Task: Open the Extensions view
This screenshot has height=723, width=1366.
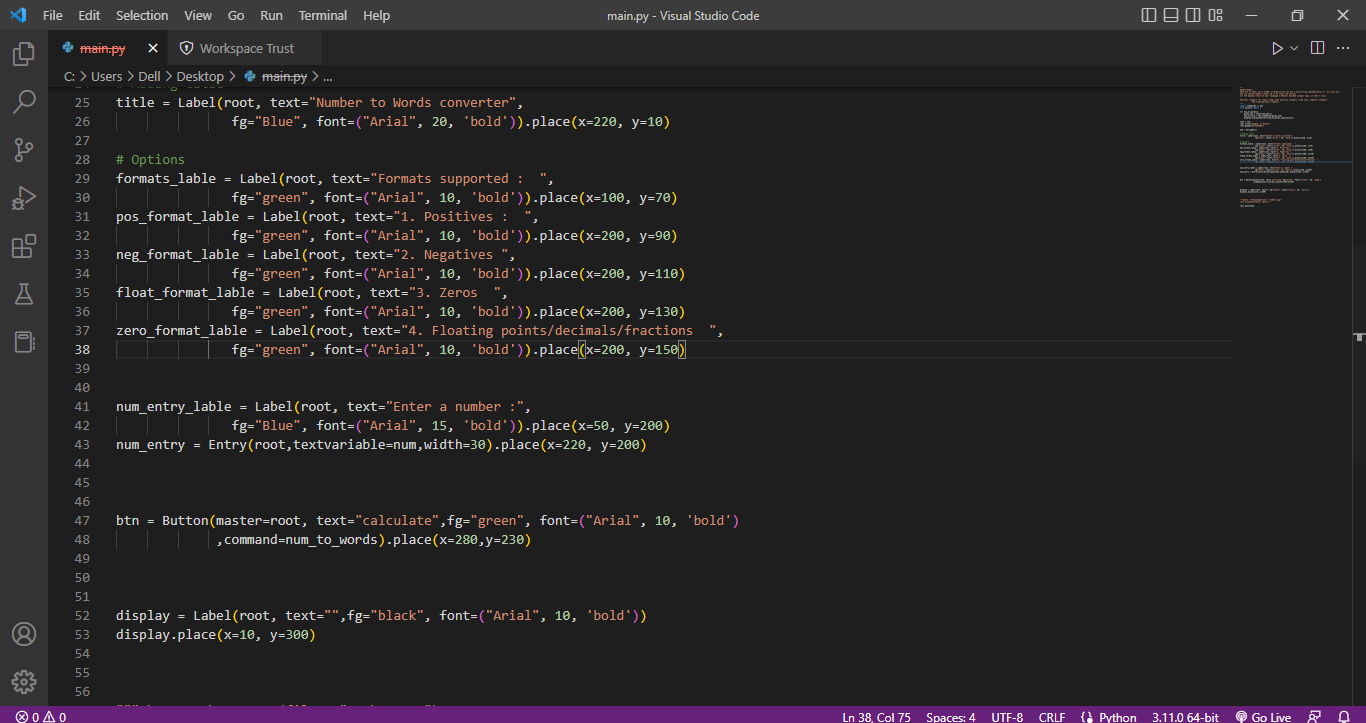Action: [24, 246]
